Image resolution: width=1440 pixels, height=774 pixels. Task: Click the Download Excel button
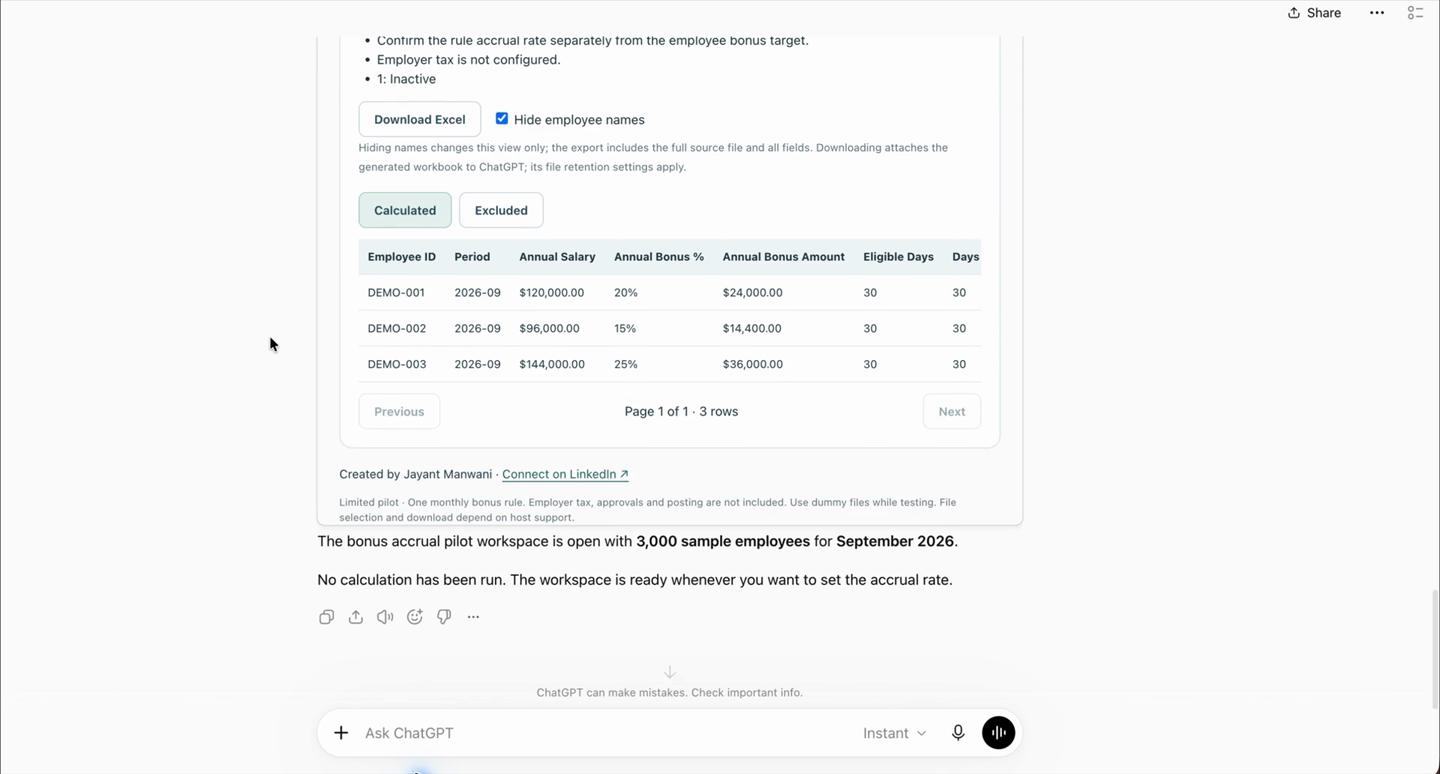click(x=420, y=119)
